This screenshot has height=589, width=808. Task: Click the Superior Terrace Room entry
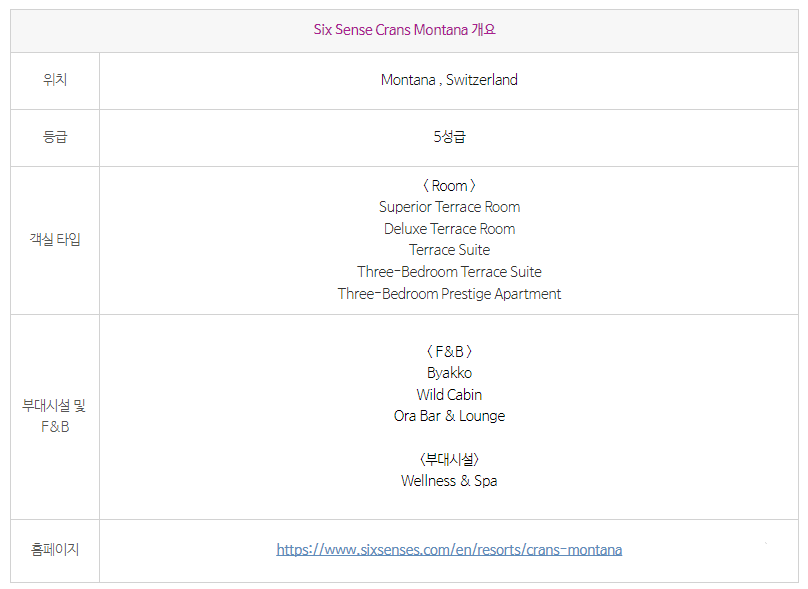pos(449,207)
